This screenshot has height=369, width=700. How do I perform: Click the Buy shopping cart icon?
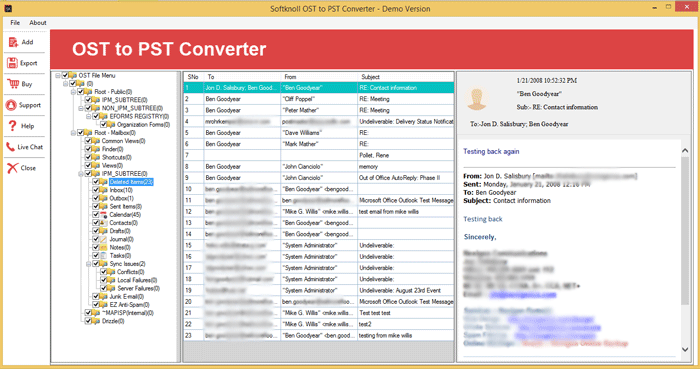13,84
